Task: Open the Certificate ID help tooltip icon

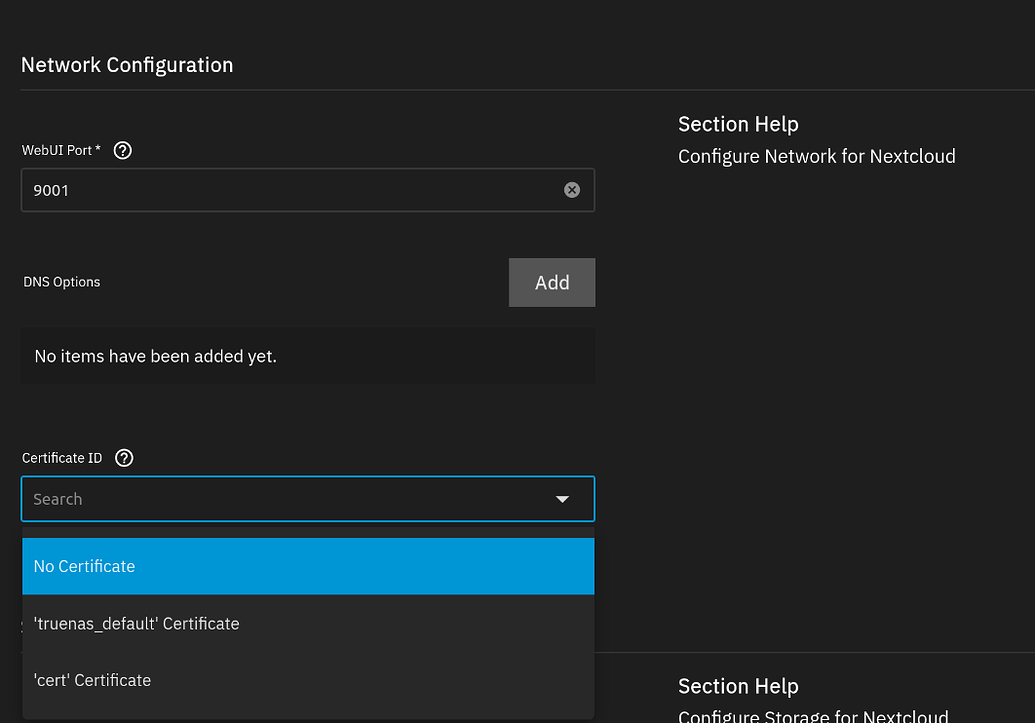Action: click(124, 458)
